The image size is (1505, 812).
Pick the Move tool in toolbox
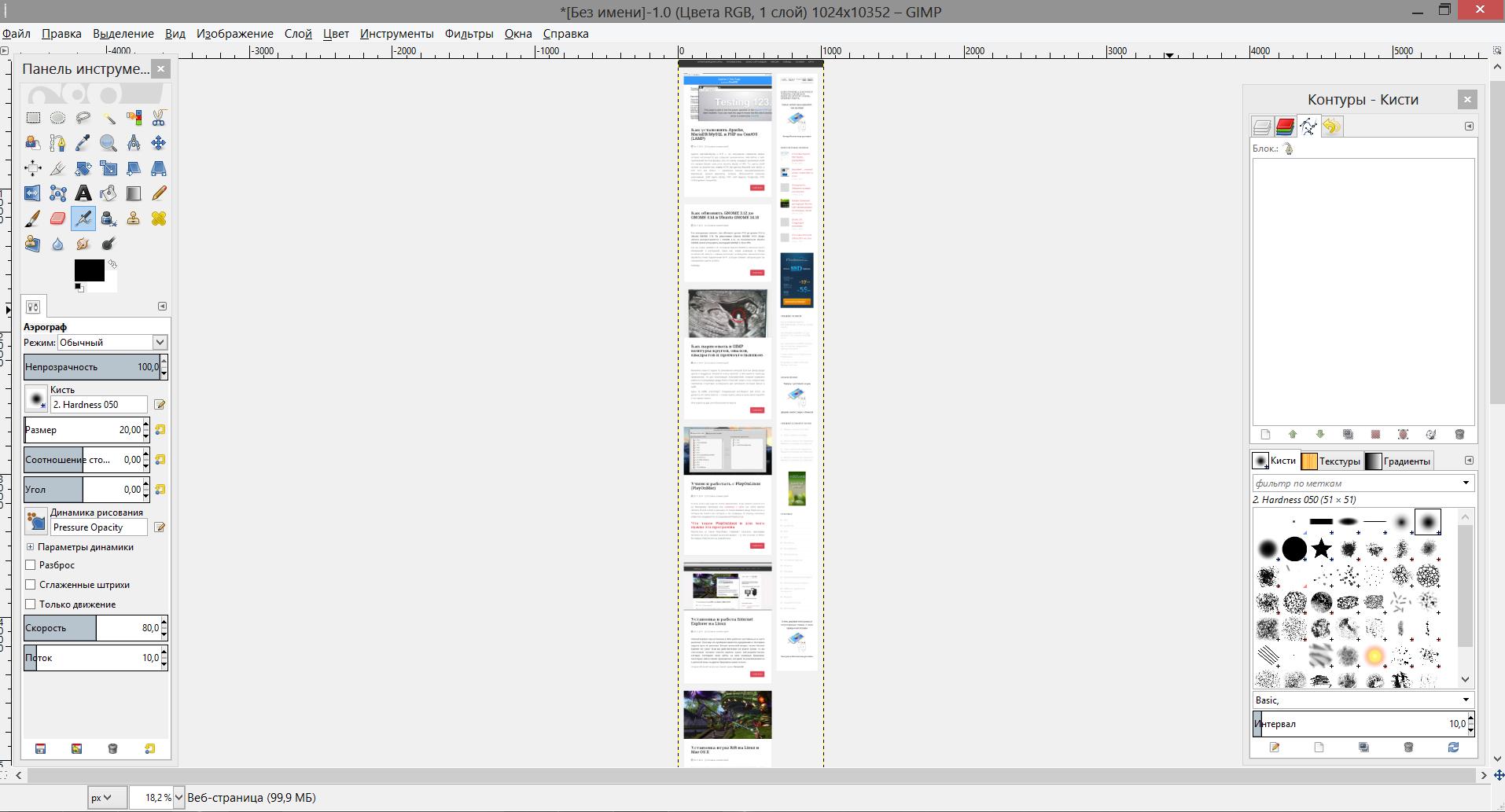[x=159, y=143]
